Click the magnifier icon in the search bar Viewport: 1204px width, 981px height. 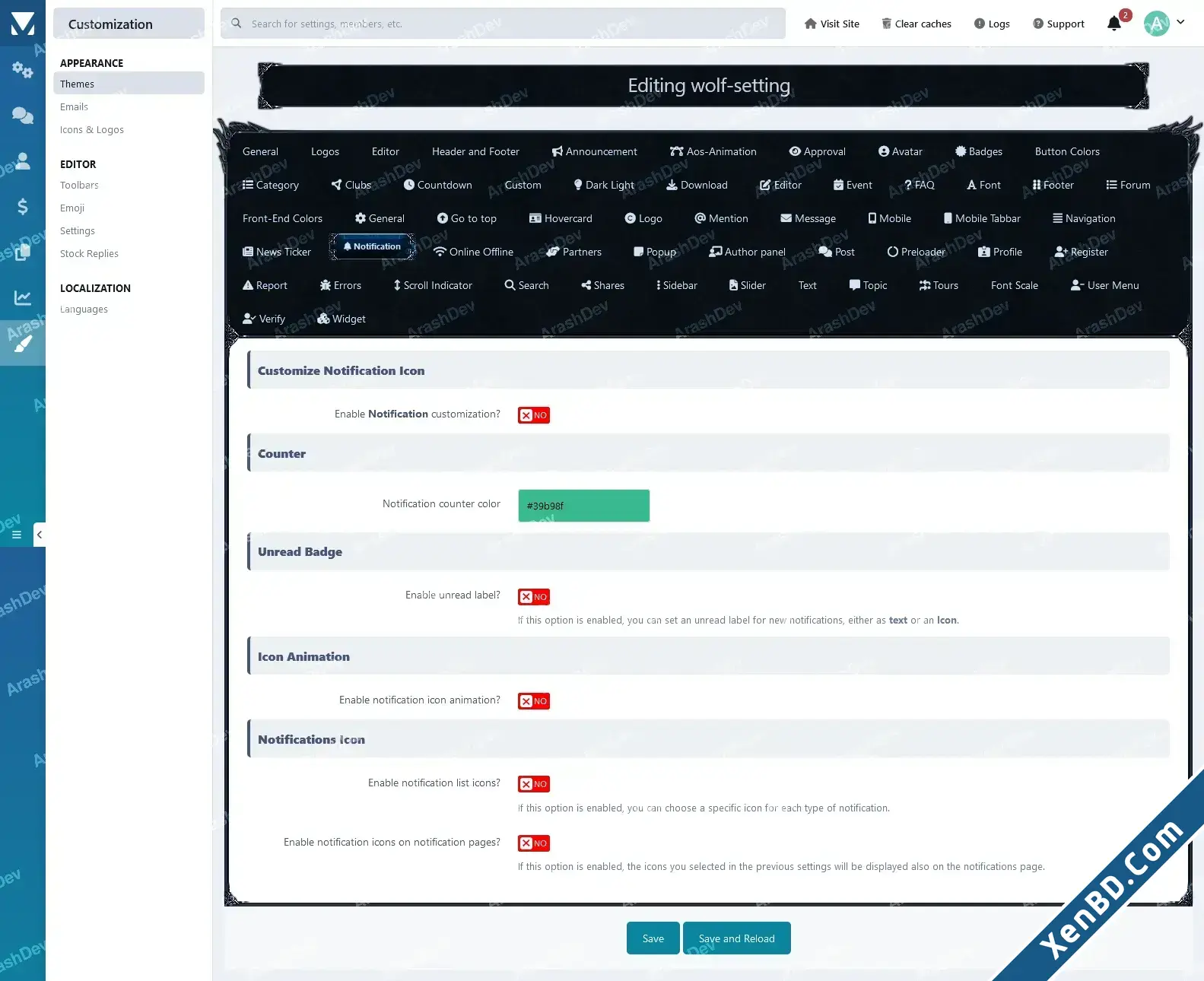(237, 24)
